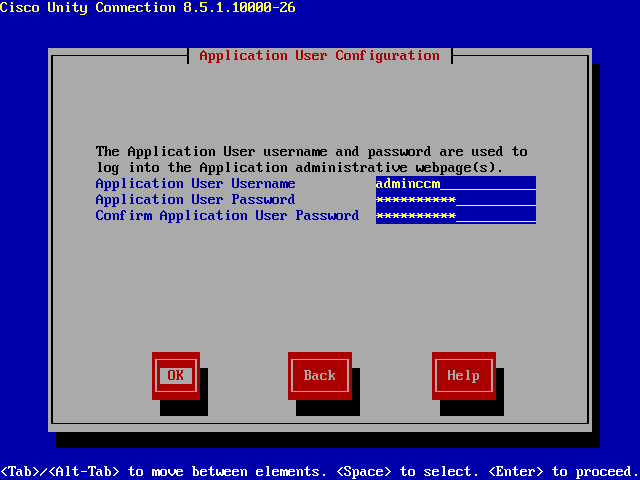Click the <Tab>/<Alt-Tab> hint at bottom
Screen dimensions: 640x480
[60, 471]
